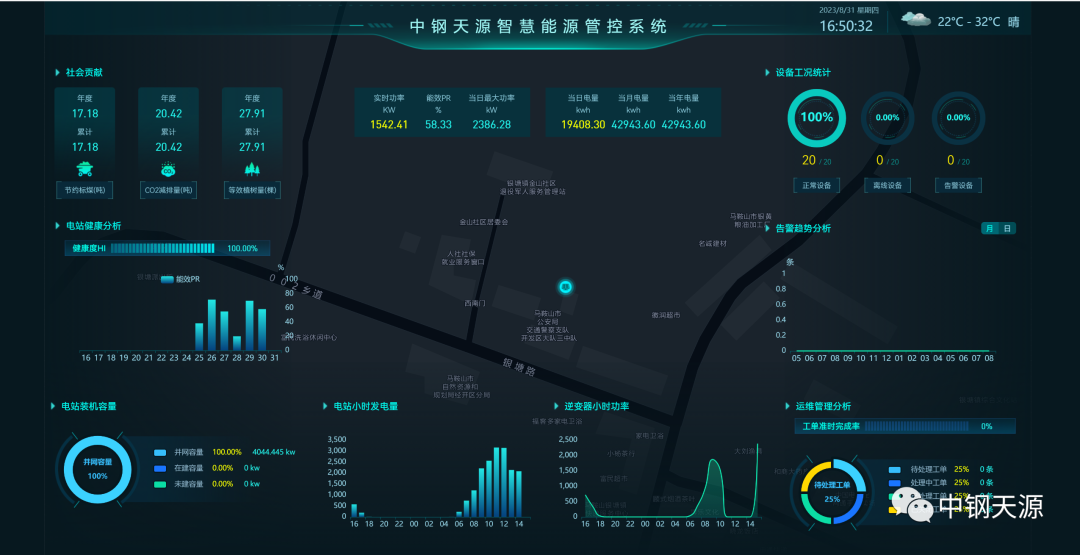Click the title 中钢天源智慧能源管控系统
The width and height of the screenshot is (1080, 555).
tap(539, 27)
